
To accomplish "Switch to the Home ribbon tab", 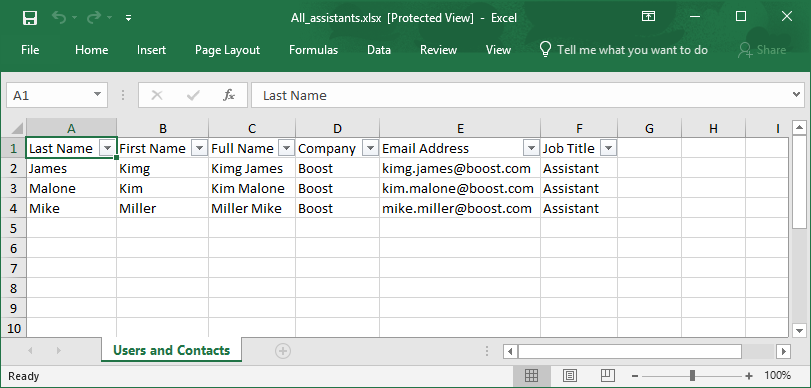I will pos(92,50).
